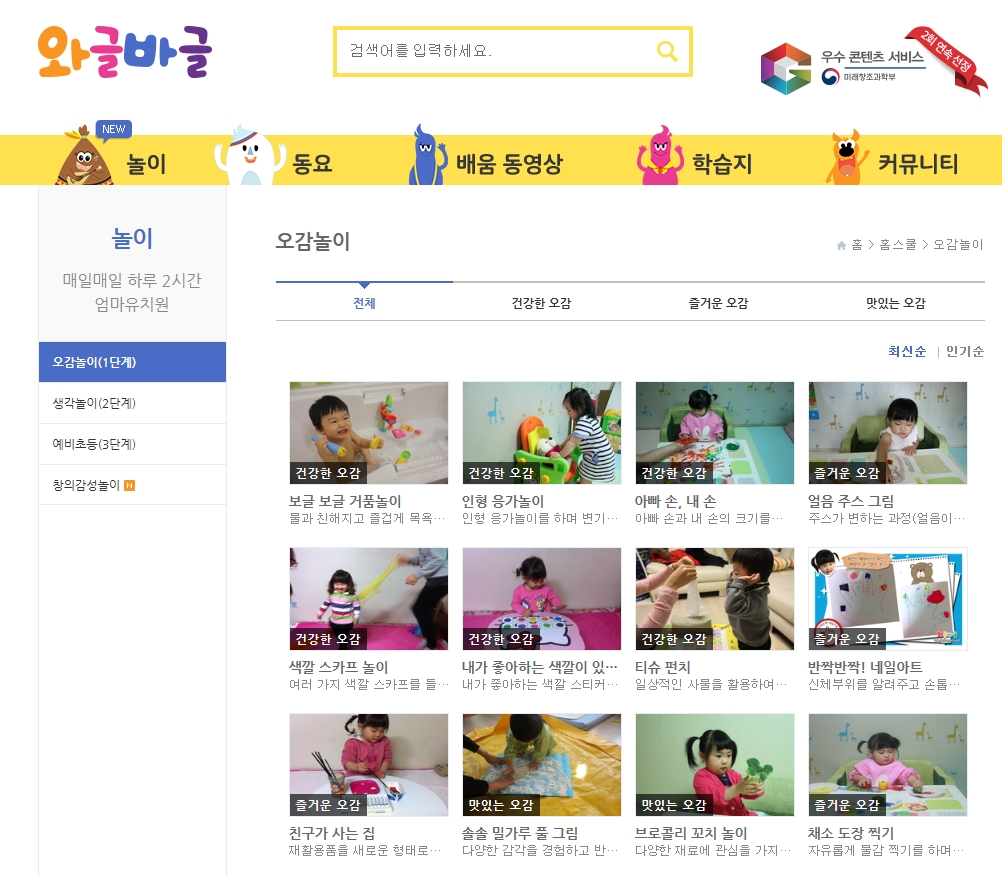Sort the list by 최신순
The height and width of the screenshot is (877, 1002).
[907, 351]
